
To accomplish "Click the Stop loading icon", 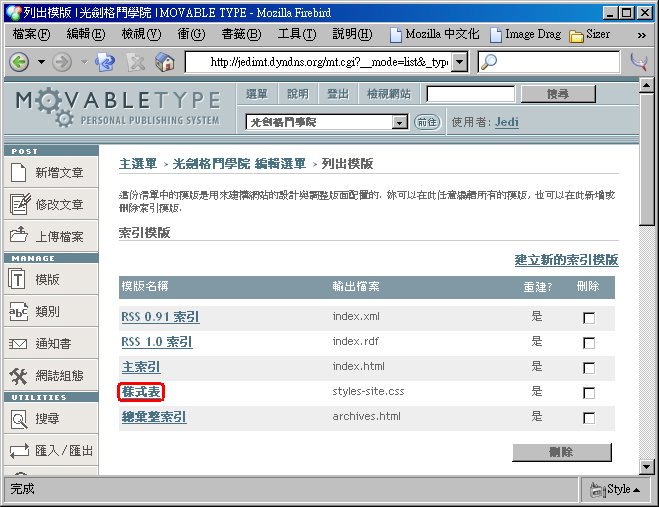I will tap(136, 63).
